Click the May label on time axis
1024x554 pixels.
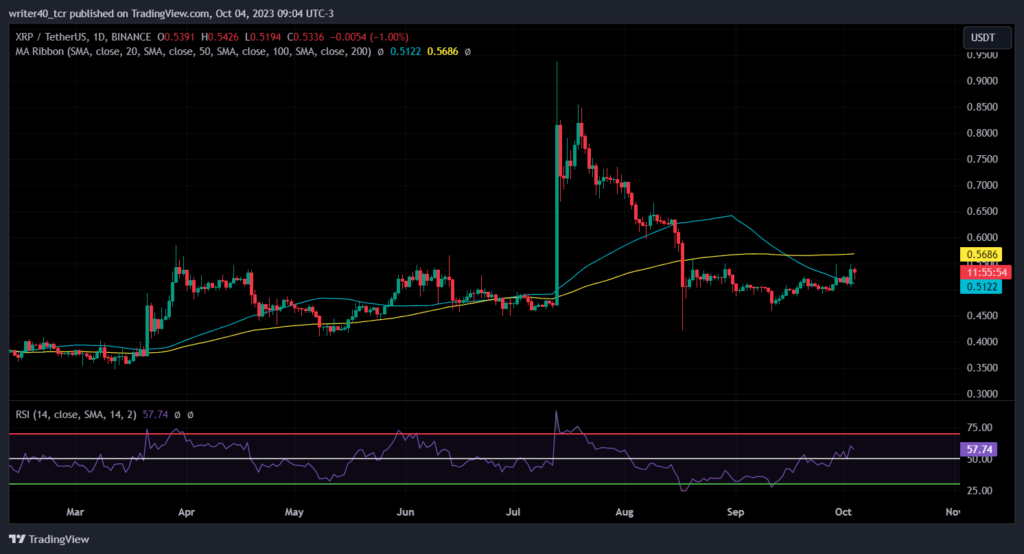(294, 512)
